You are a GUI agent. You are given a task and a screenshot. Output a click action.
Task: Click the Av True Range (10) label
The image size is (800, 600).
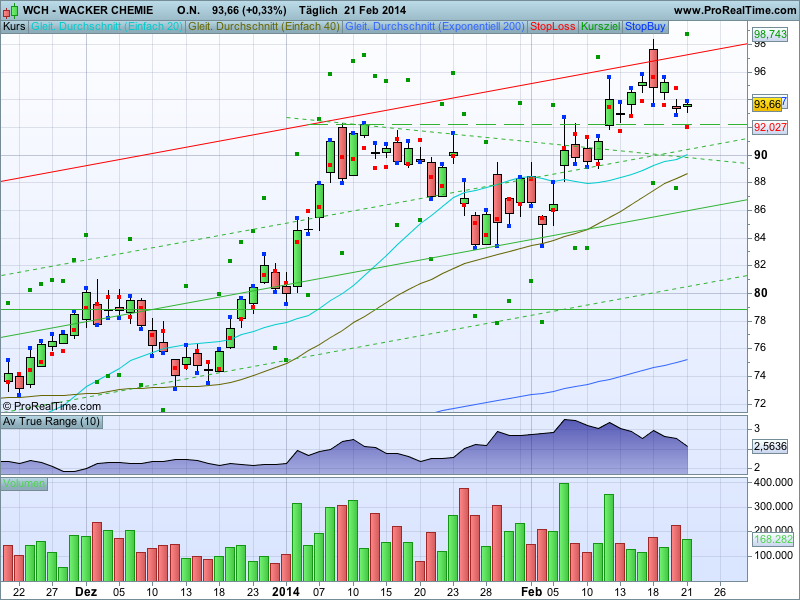52,421
